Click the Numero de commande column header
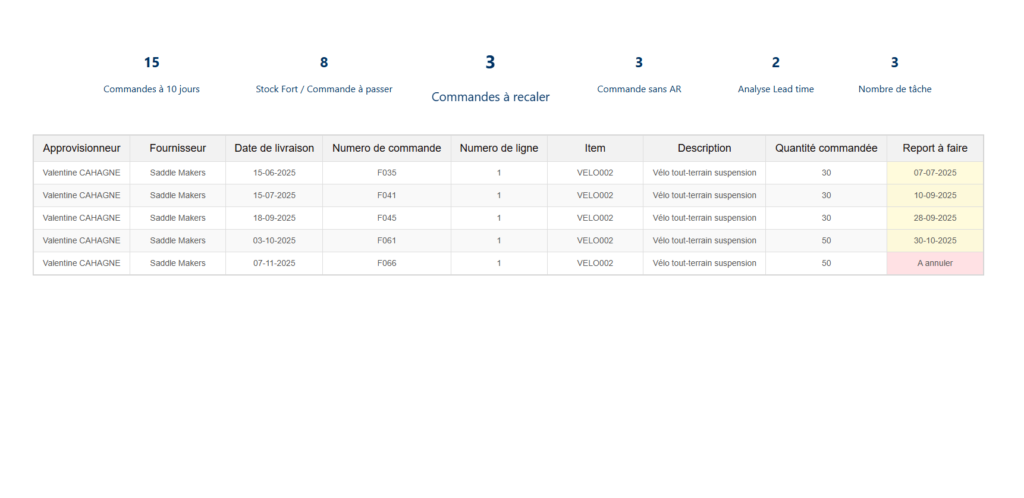Viewport: 1024px width, 498px height. (x=386, y=148)
